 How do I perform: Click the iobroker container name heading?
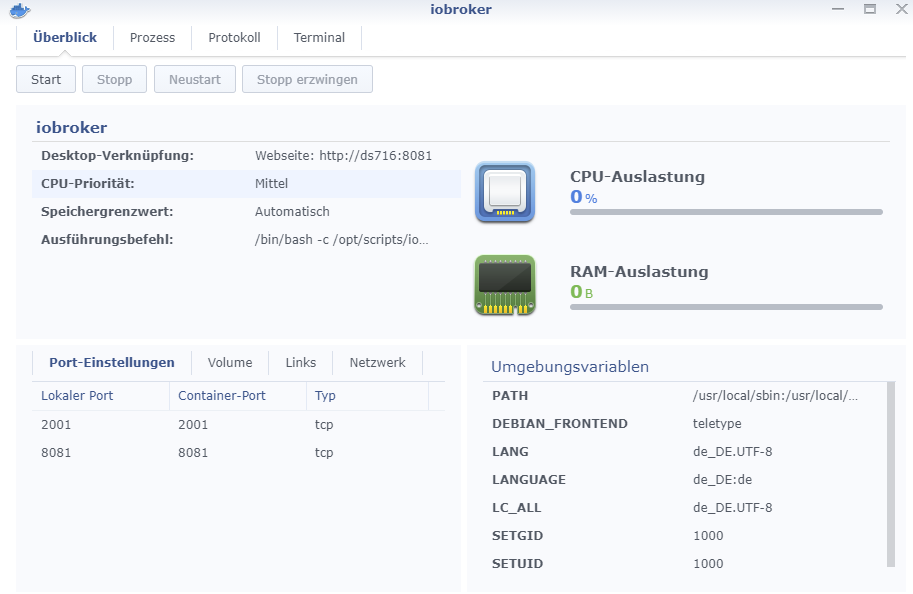coord(72,128)
